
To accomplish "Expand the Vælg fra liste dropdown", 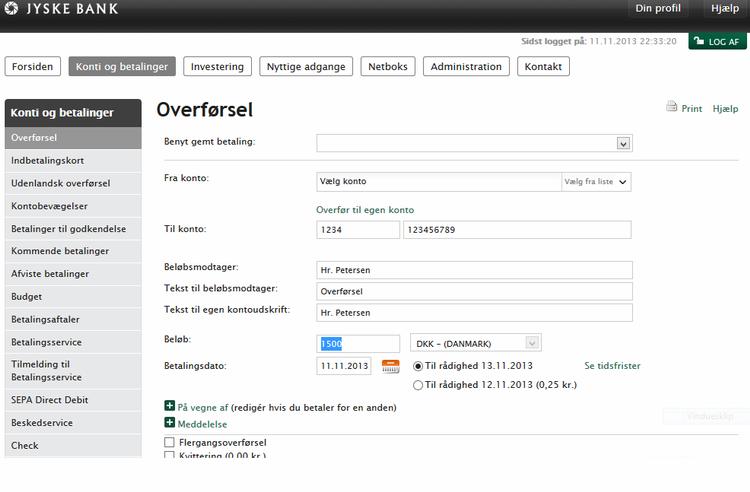I will [x=596, y=182].
